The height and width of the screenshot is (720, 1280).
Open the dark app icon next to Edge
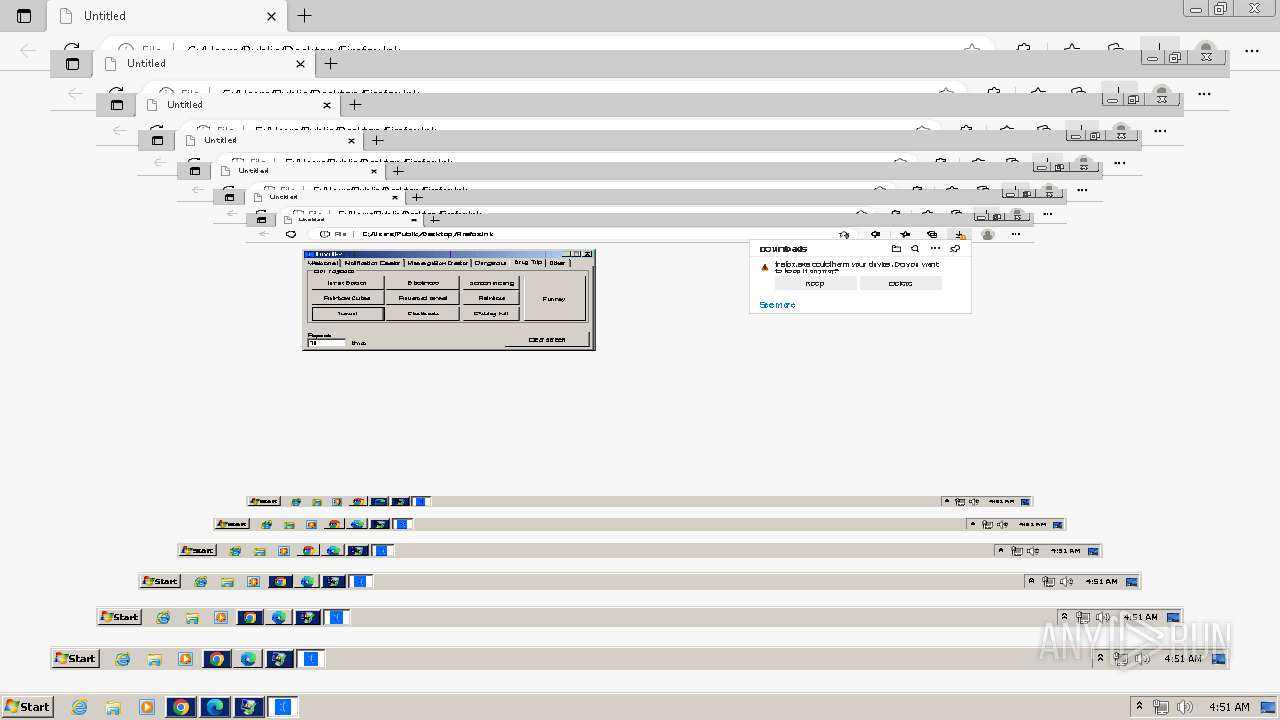point(249,707)
